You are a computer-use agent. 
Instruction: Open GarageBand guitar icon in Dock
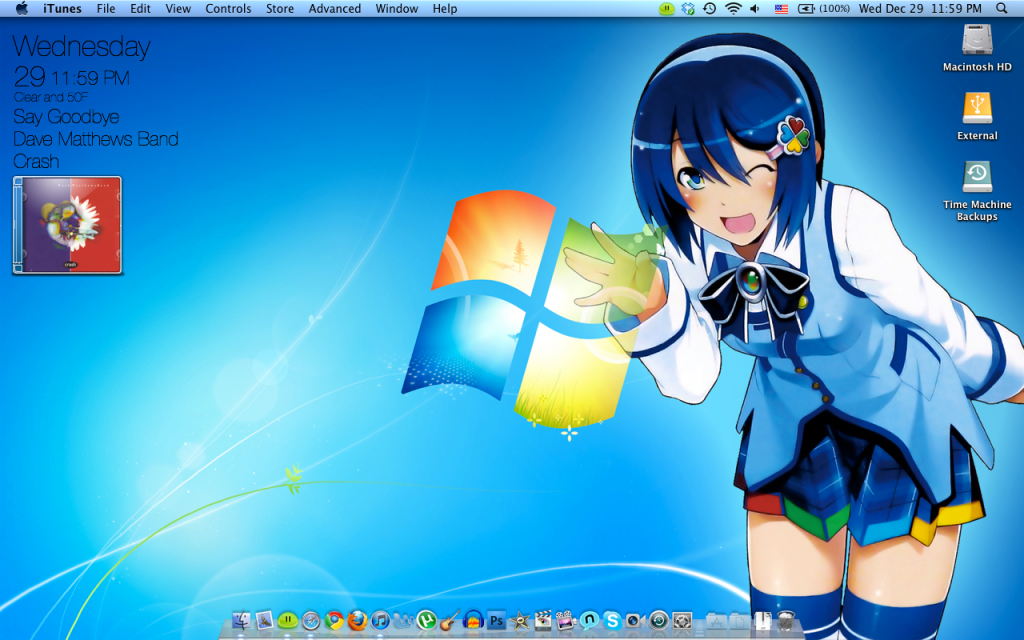(449, 620)
